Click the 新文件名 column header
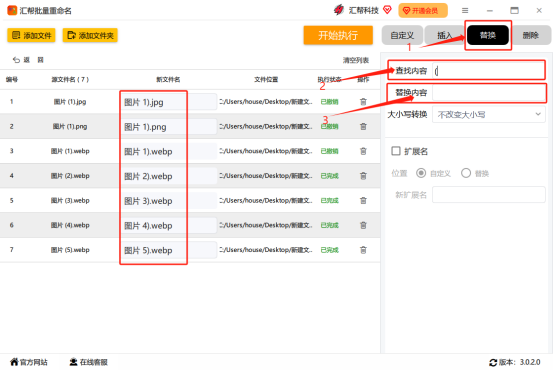Viewport: 554px width, 370px height. 168,80
